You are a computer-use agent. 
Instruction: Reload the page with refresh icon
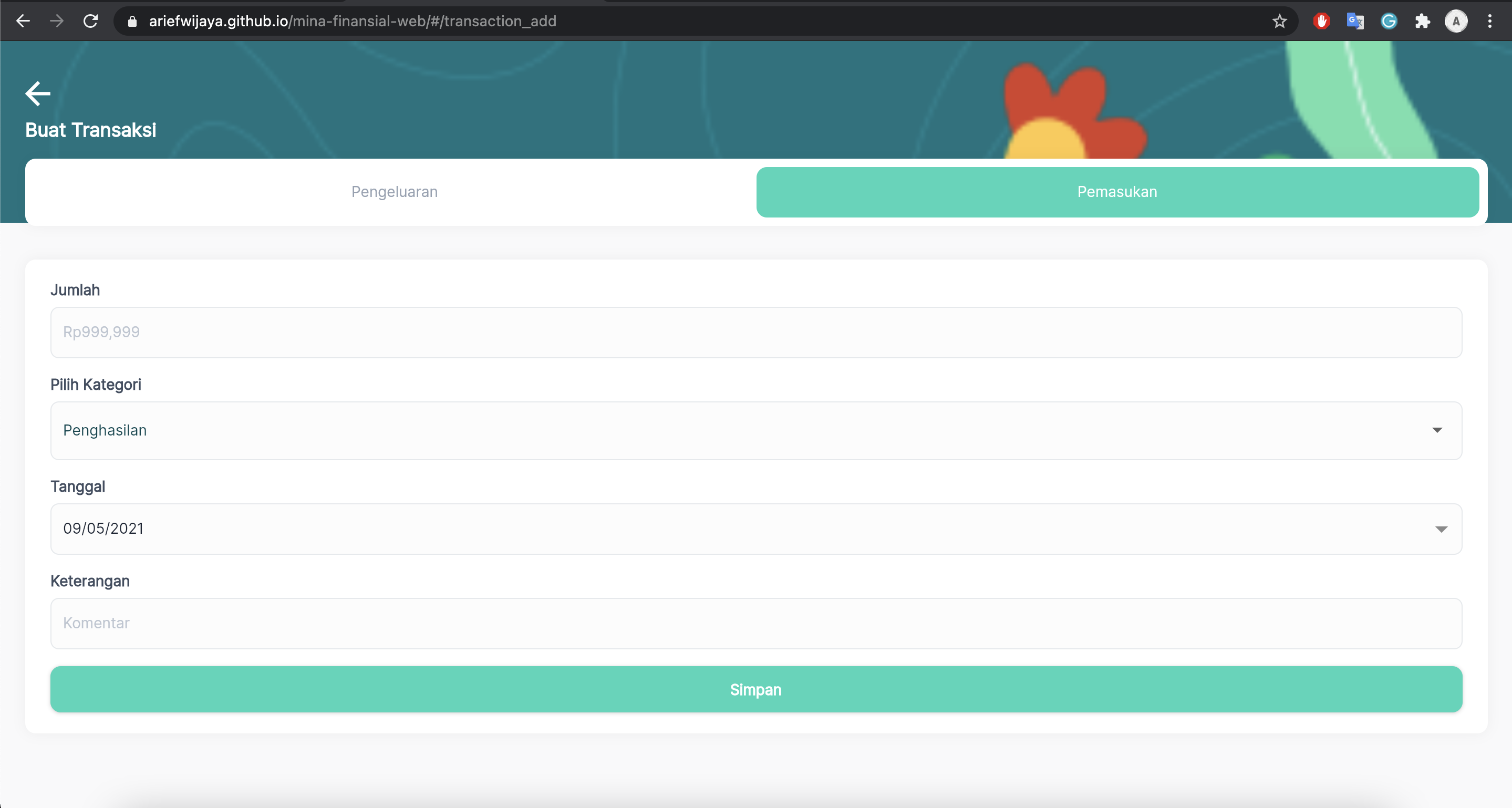pyautogui.click(x=90, y=21)
